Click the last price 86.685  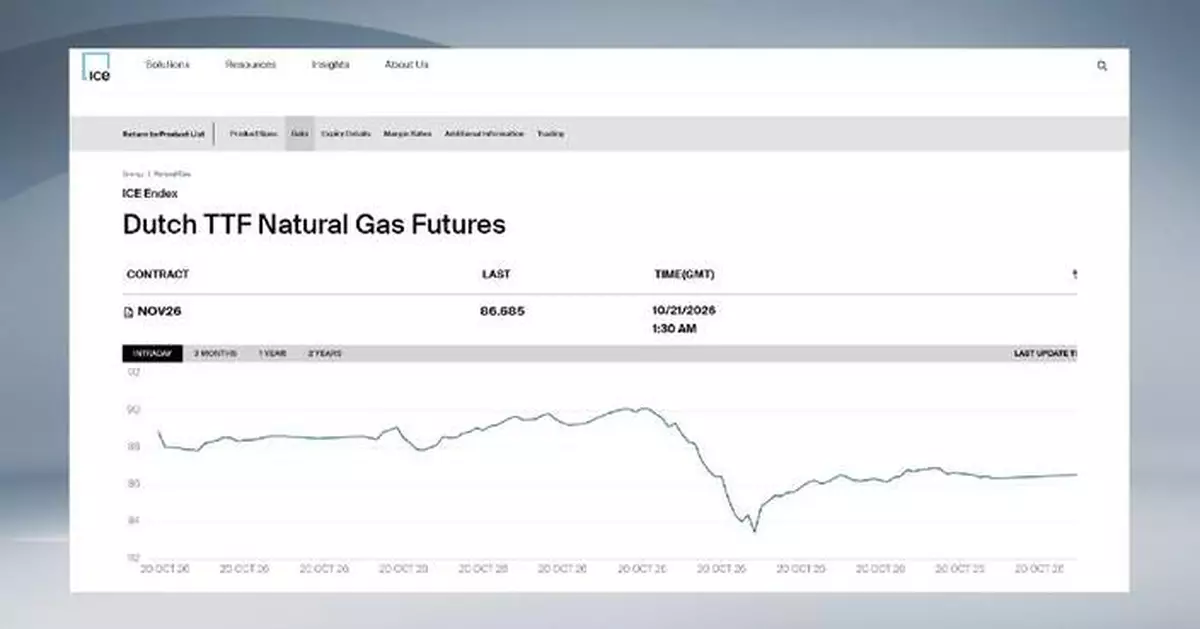(502, 312)
